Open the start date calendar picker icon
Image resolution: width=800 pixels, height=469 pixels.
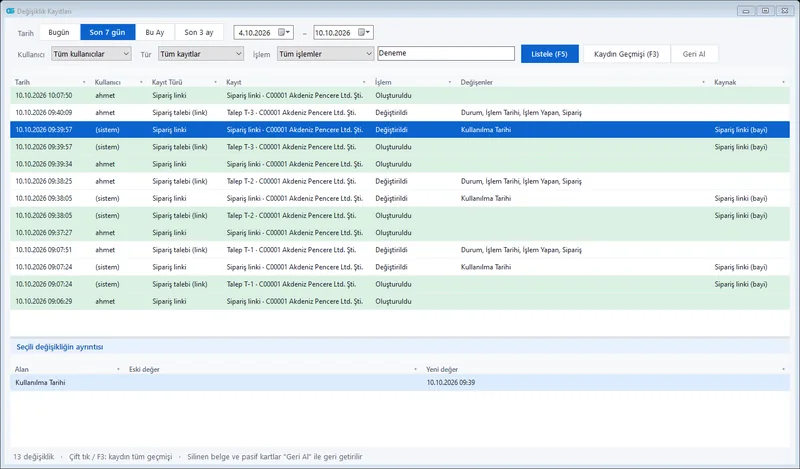pos(284,32)
